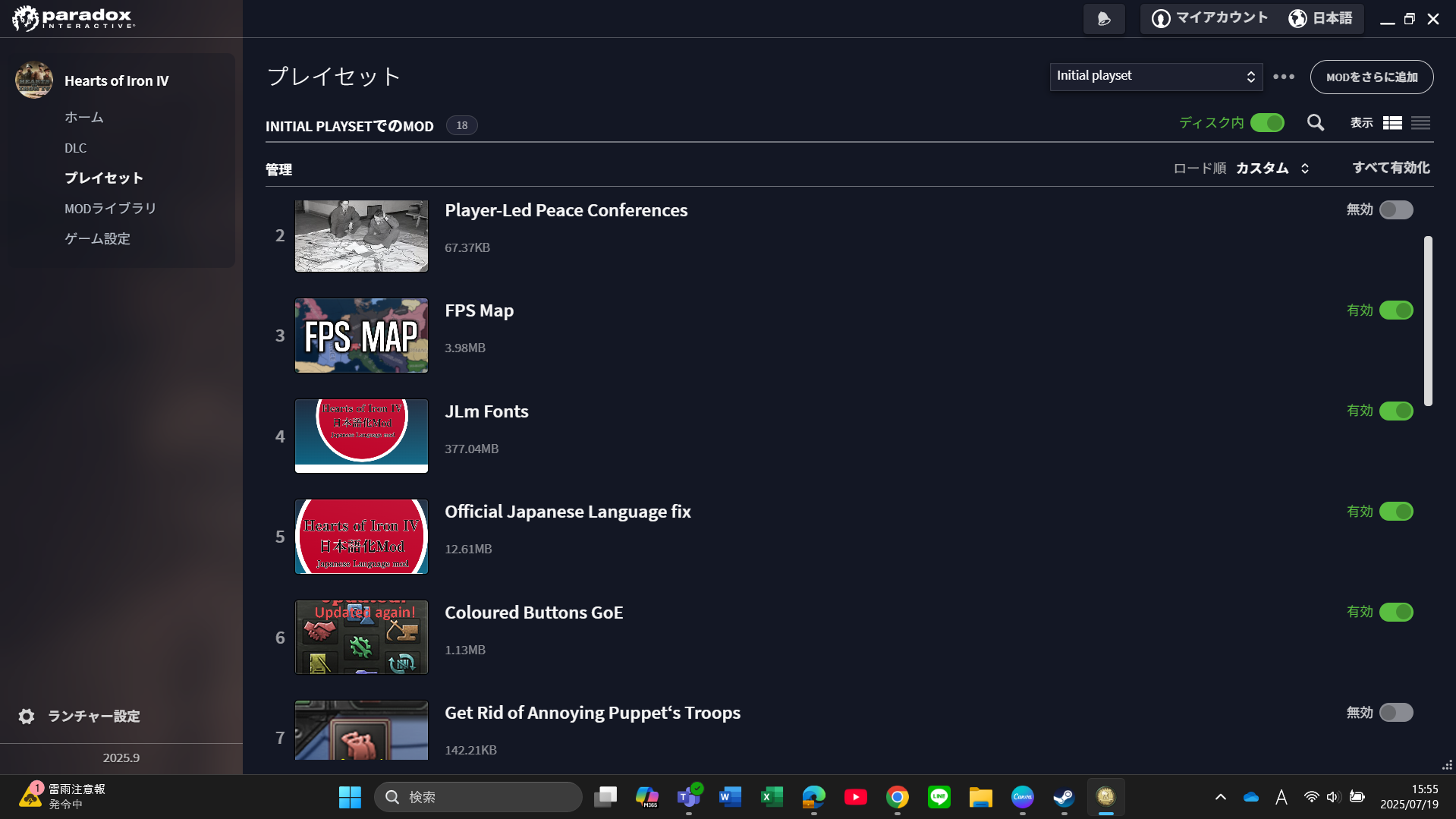Image resolution: width=1456 pixels, height=819 pixels.
Task: Enable Player-Led Peace Conferences mod
Action: click(1396, 209)
